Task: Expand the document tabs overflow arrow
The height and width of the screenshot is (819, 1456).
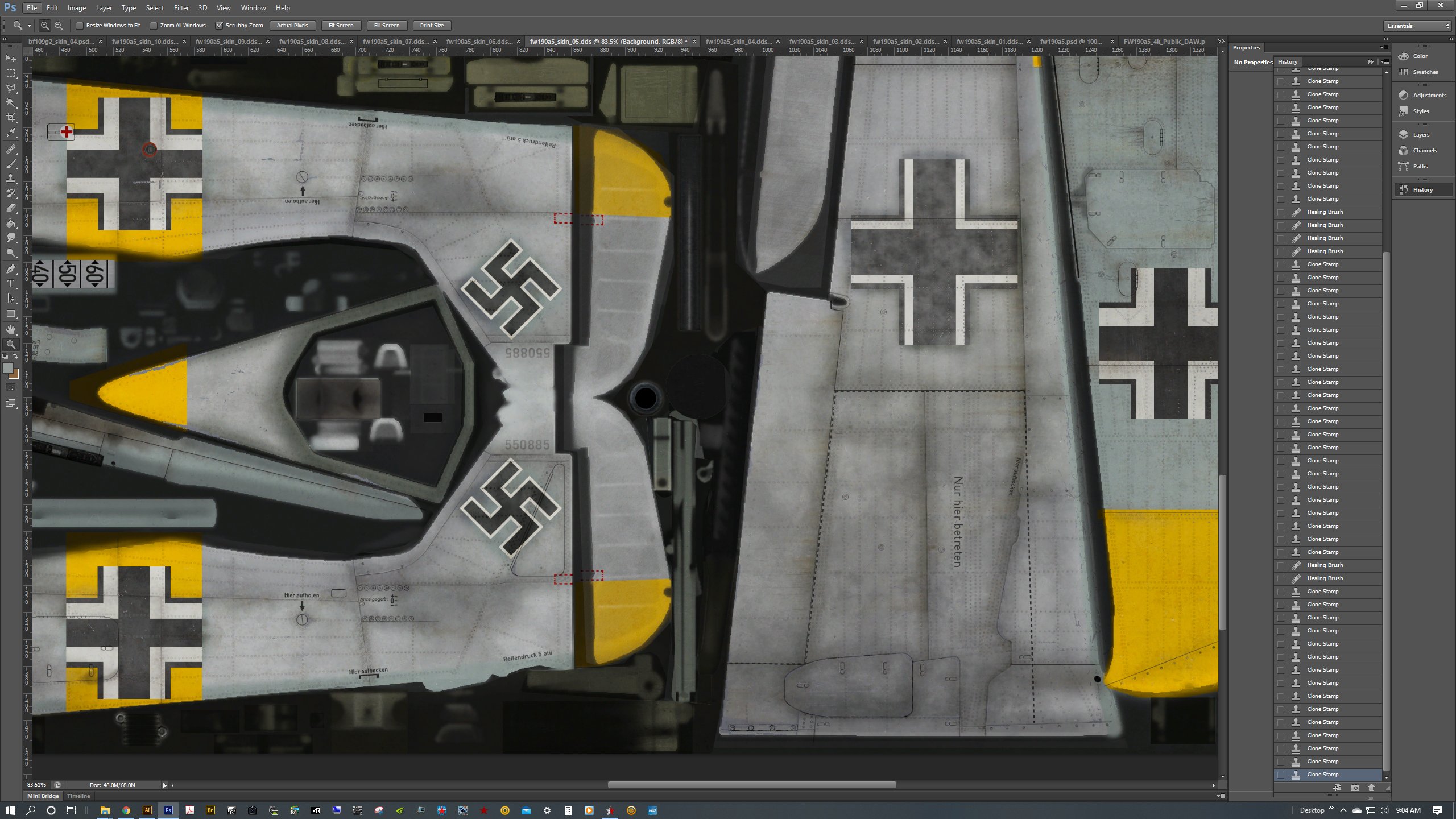Action: coord(1221,42)
